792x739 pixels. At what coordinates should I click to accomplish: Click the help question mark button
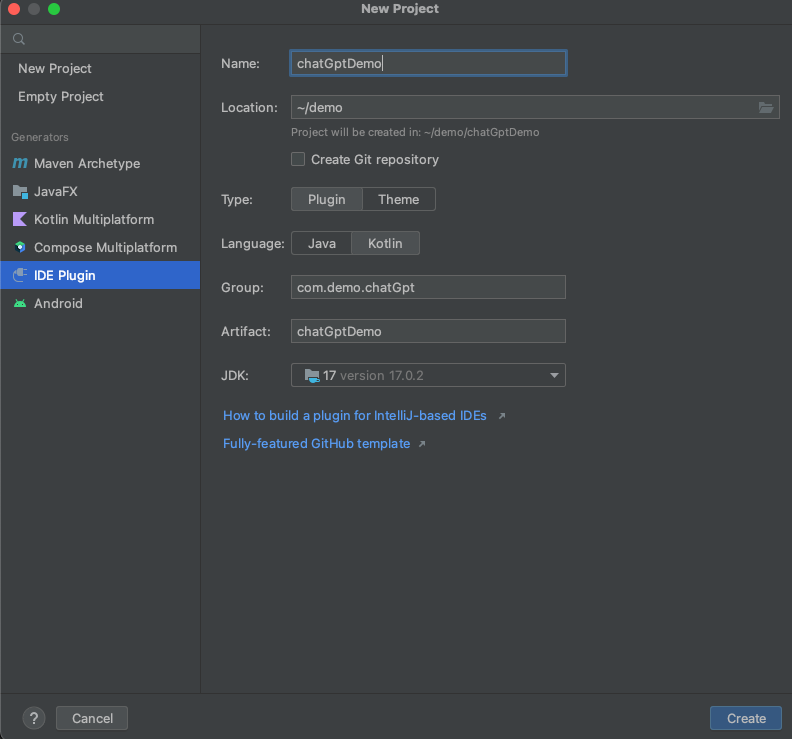[x=34, y=718]
